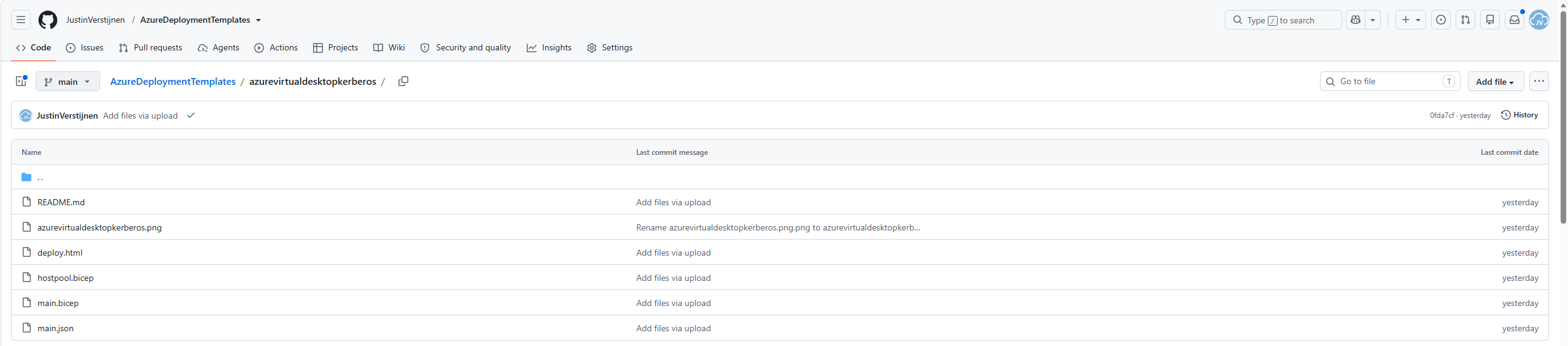
Task: Show the commit status green checkmark
Action: coord(191,115)
